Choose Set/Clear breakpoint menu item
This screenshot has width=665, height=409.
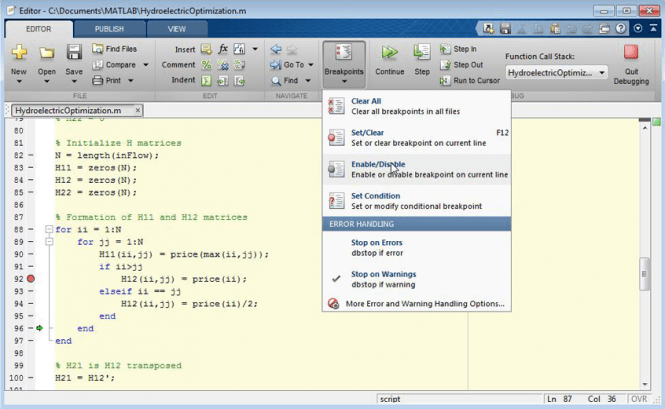click(x=416, y=137)
